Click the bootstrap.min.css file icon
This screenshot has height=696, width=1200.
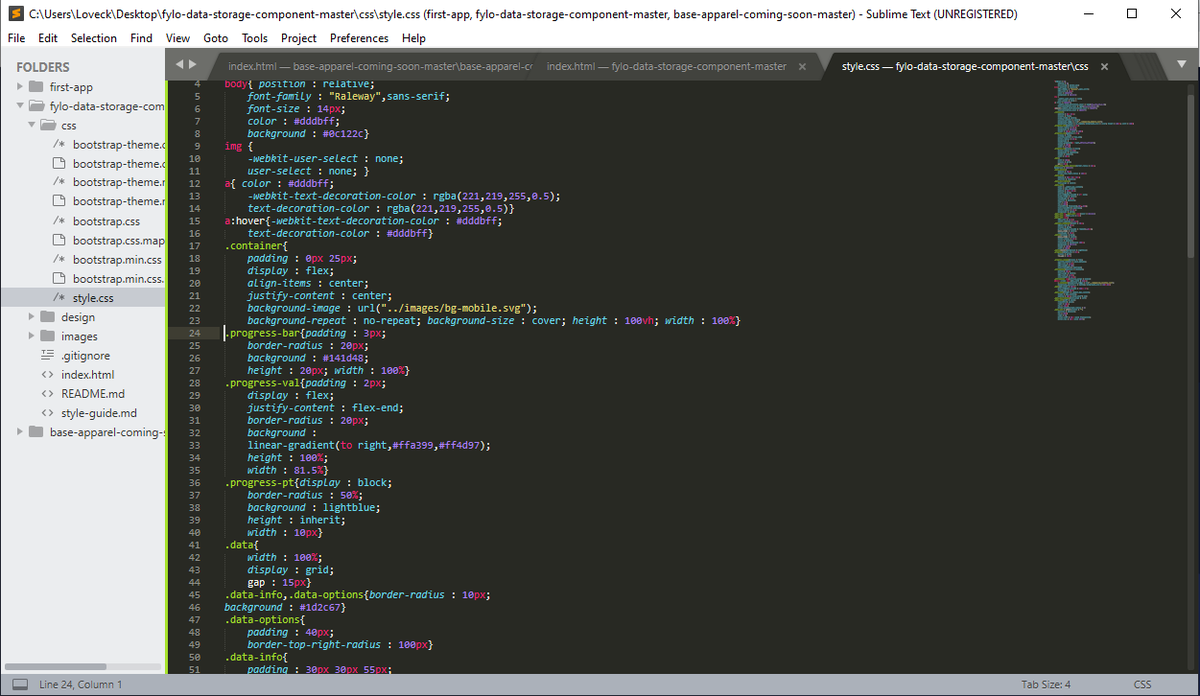(60, 260)
